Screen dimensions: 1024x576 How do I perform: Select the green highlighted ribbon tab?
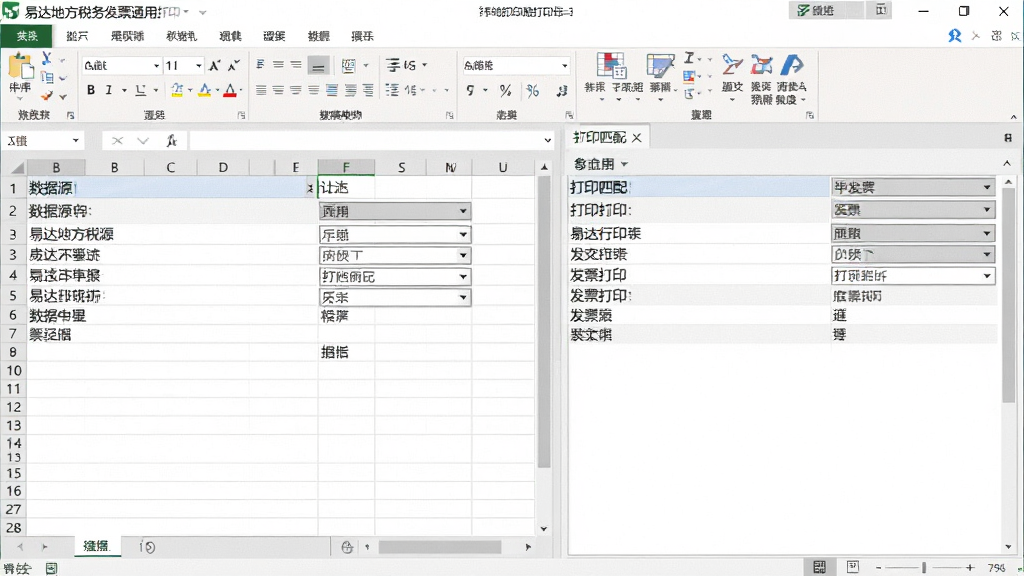click(x=27, y=36)
